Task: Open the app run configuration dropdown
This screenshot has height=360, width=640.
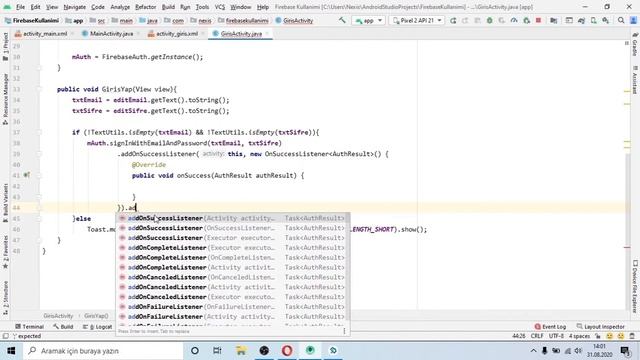Action: click(368, 20)
